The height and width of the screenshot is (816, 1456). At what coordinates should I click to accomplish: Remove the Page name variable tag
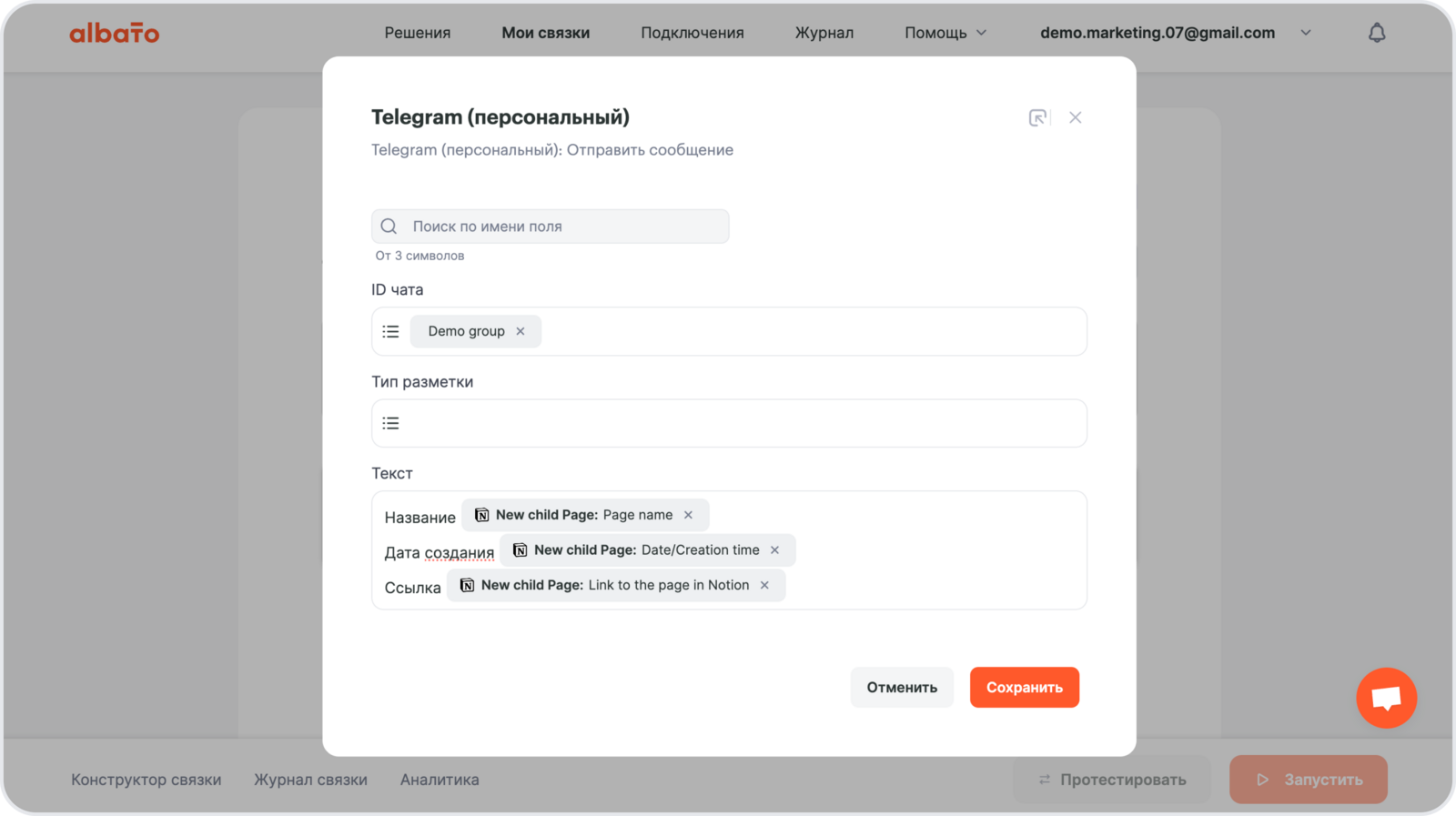click(689, 515)
